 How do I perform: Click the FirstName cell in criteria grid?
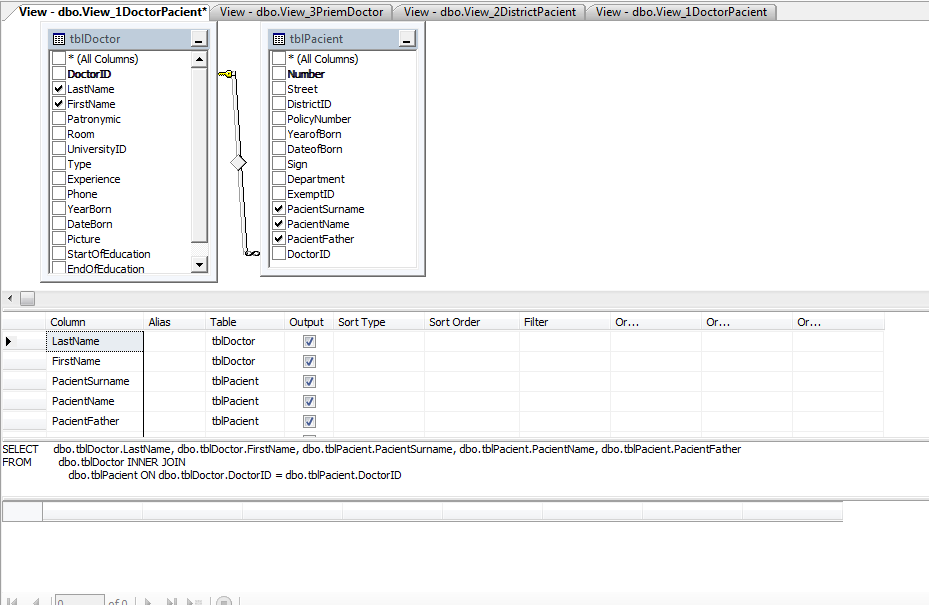[95, 361]
